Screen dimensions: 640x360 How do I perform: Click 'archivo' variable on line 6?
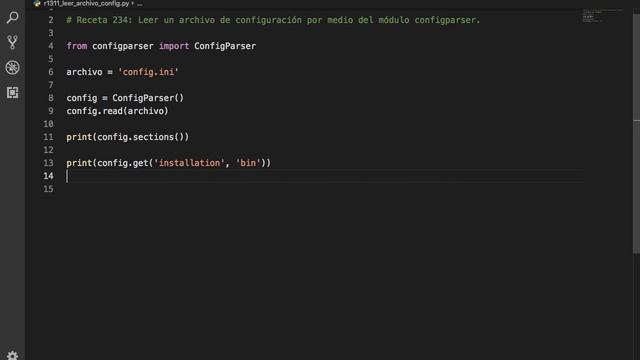[x=84, y=72]
